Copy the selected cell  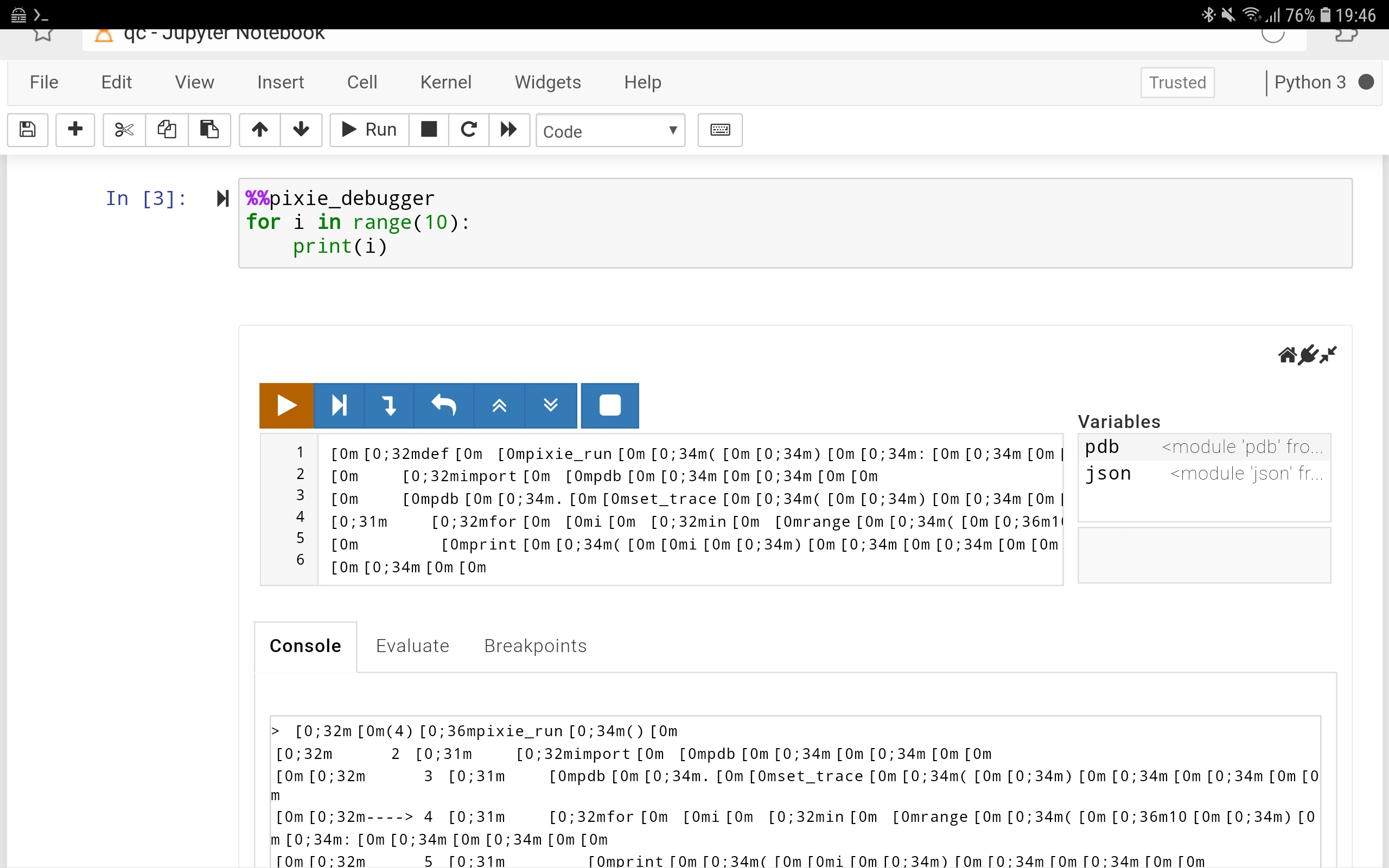167,130
